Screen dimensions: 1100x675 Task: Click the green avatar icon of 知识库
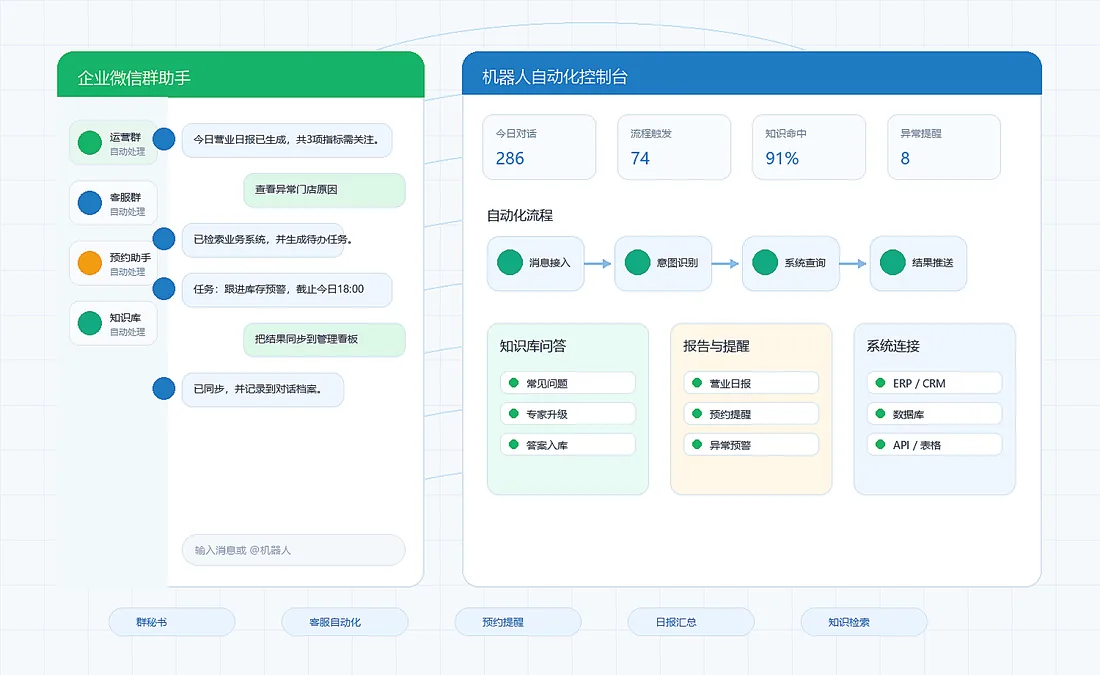point(90,323)
